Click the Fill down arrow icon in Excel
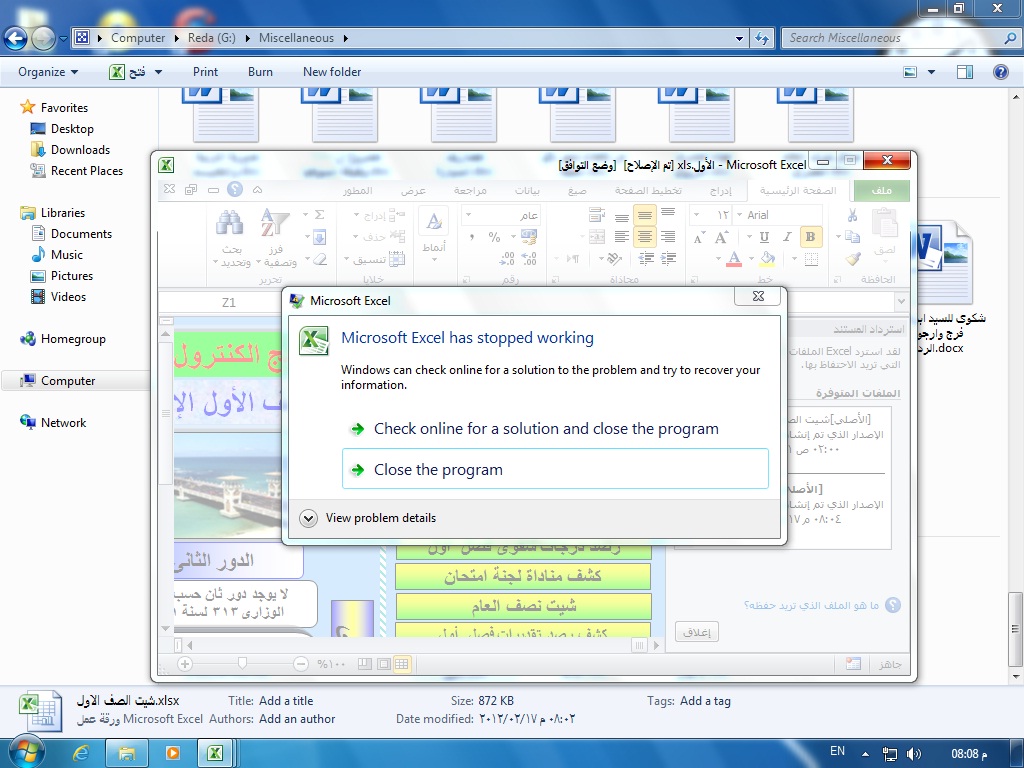The height and width of the screenshot is (768, 1024). (x=319, y=237)
